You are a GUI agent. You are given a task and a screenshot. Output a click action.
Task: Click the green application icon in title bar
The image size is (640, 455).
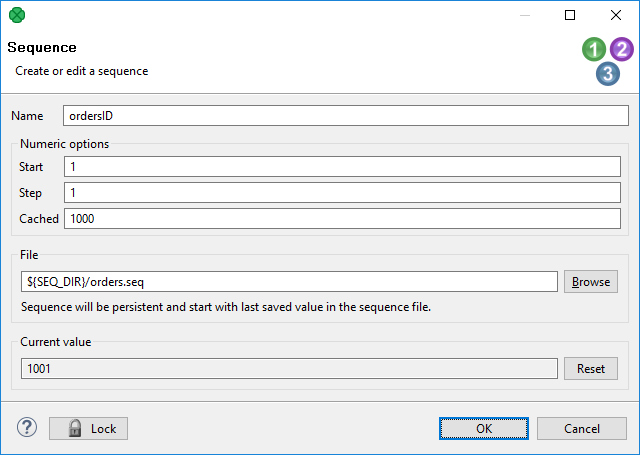17,15
